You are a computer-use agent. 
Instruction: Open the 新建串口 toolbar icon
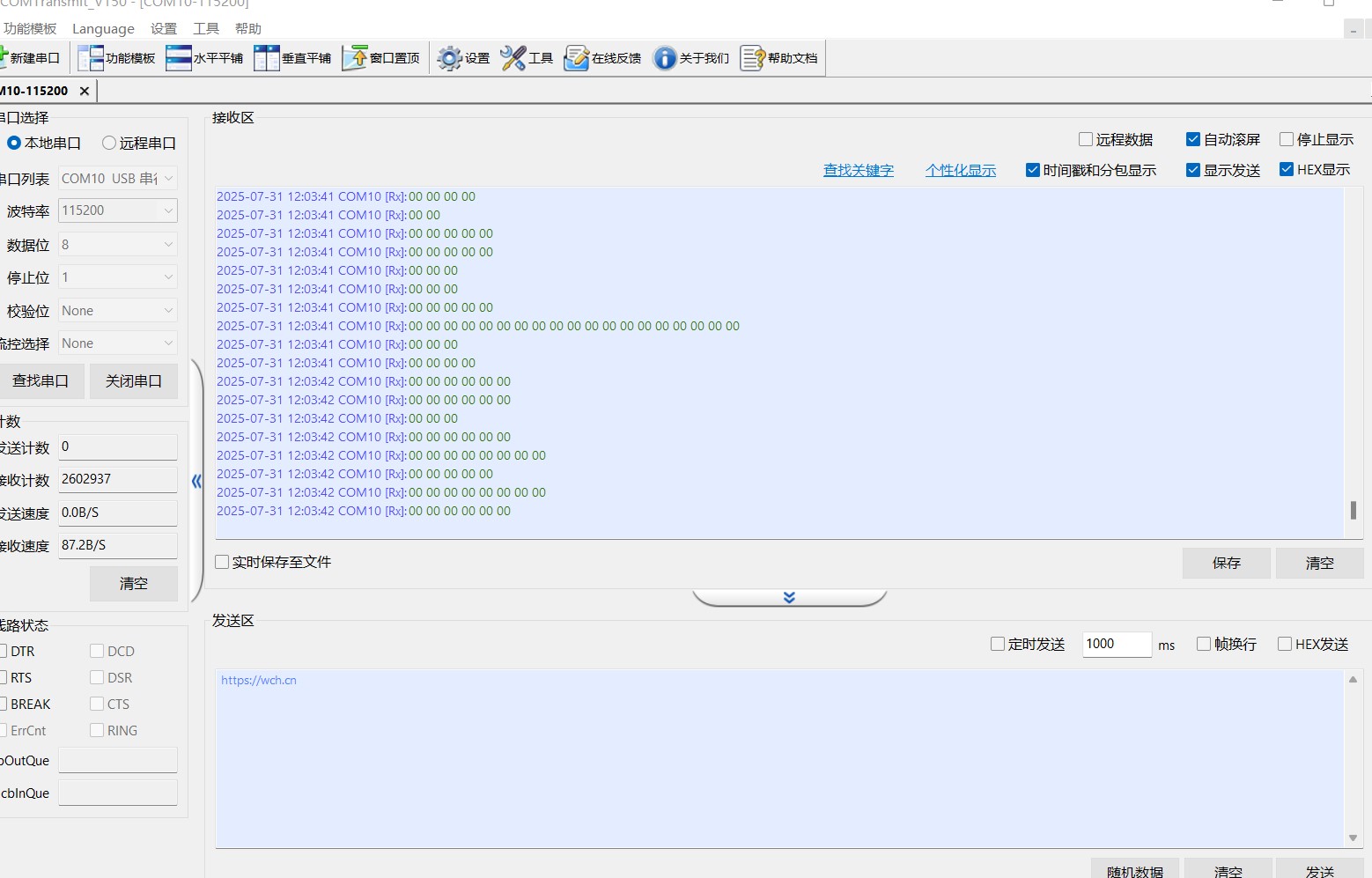pyautogui.click(x=29, y=58)
